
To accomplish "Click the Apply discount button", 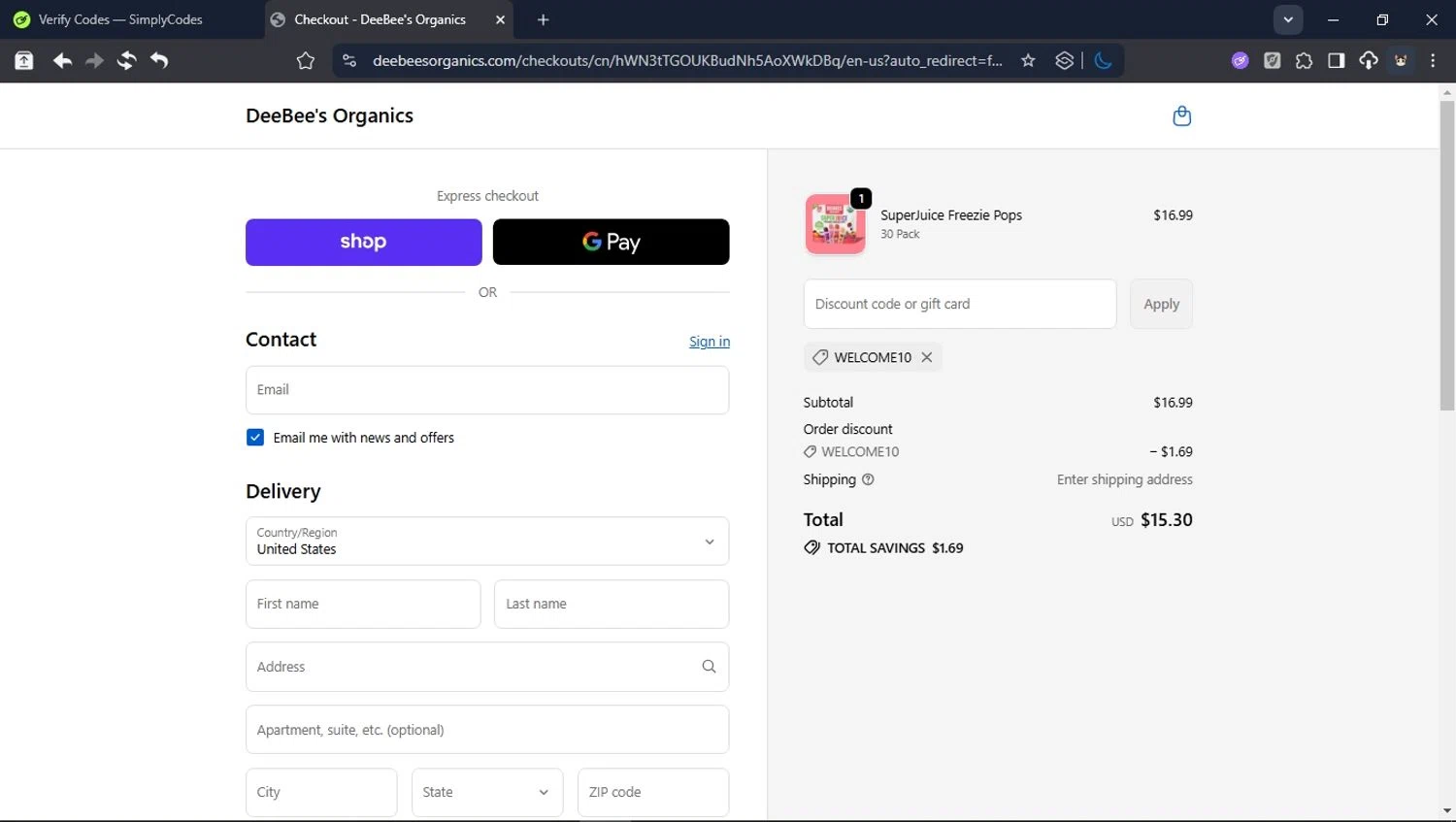I will [1161, 304].
